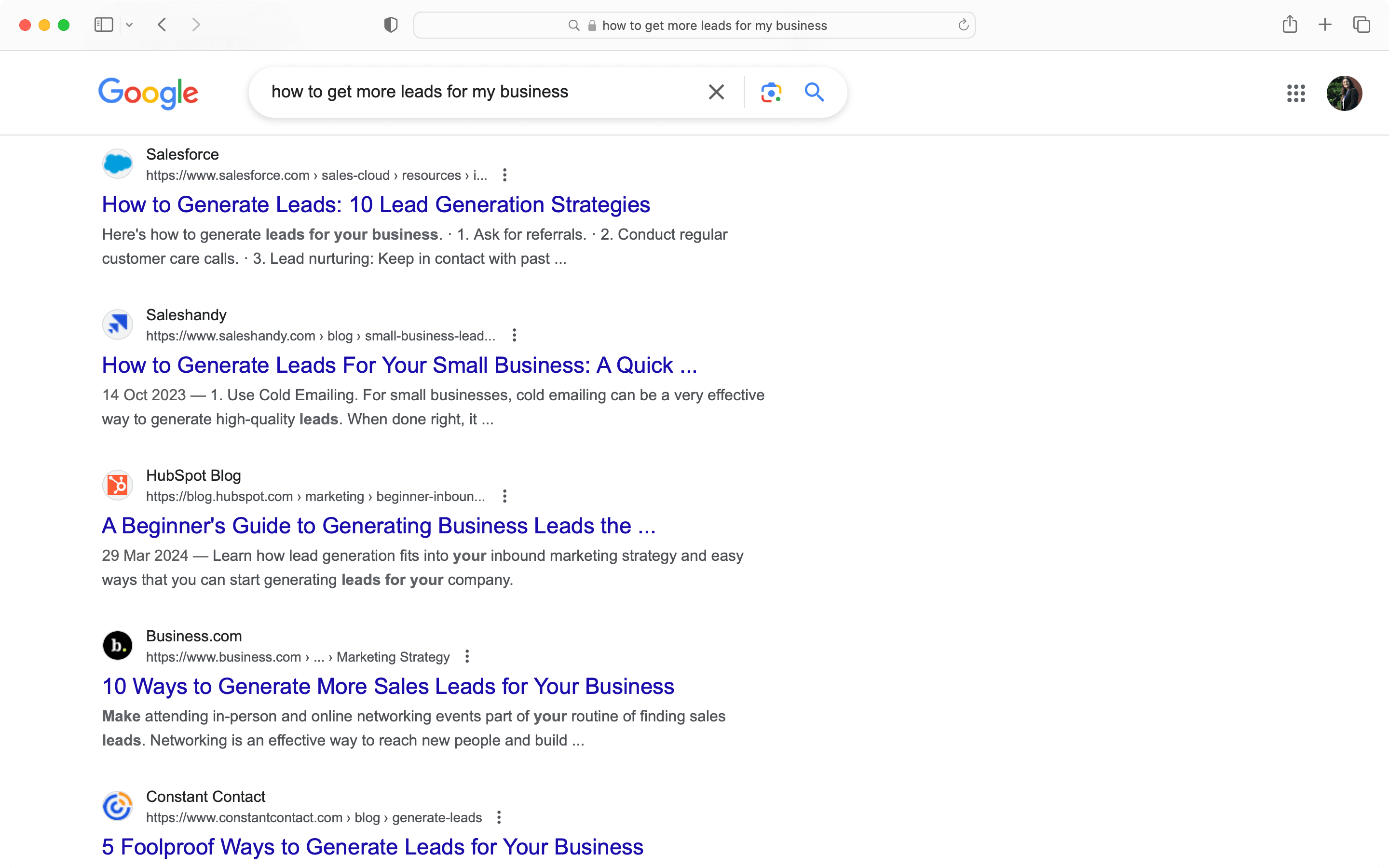Click the salesforce.com breadcrumb URL
Screen dimensions: 1389x868
click(316, 175)
